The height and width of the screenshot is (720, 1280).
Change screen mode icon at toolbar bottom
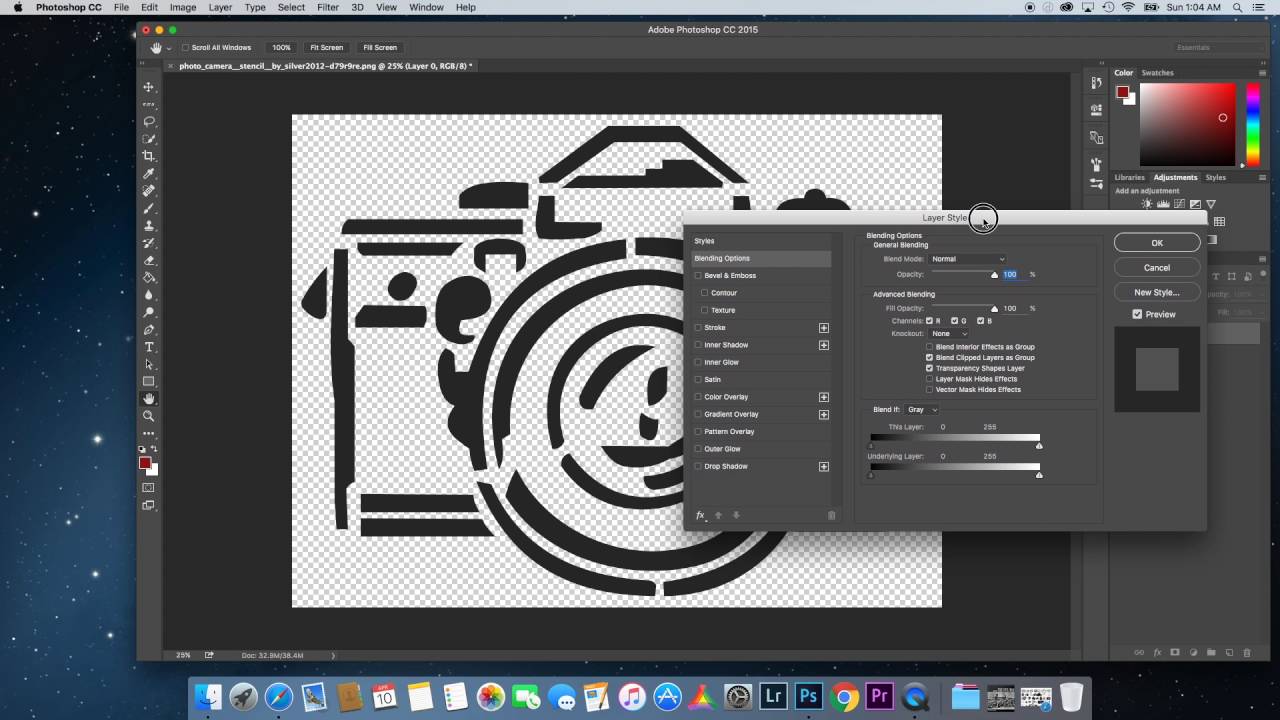(x=149, y=505)
